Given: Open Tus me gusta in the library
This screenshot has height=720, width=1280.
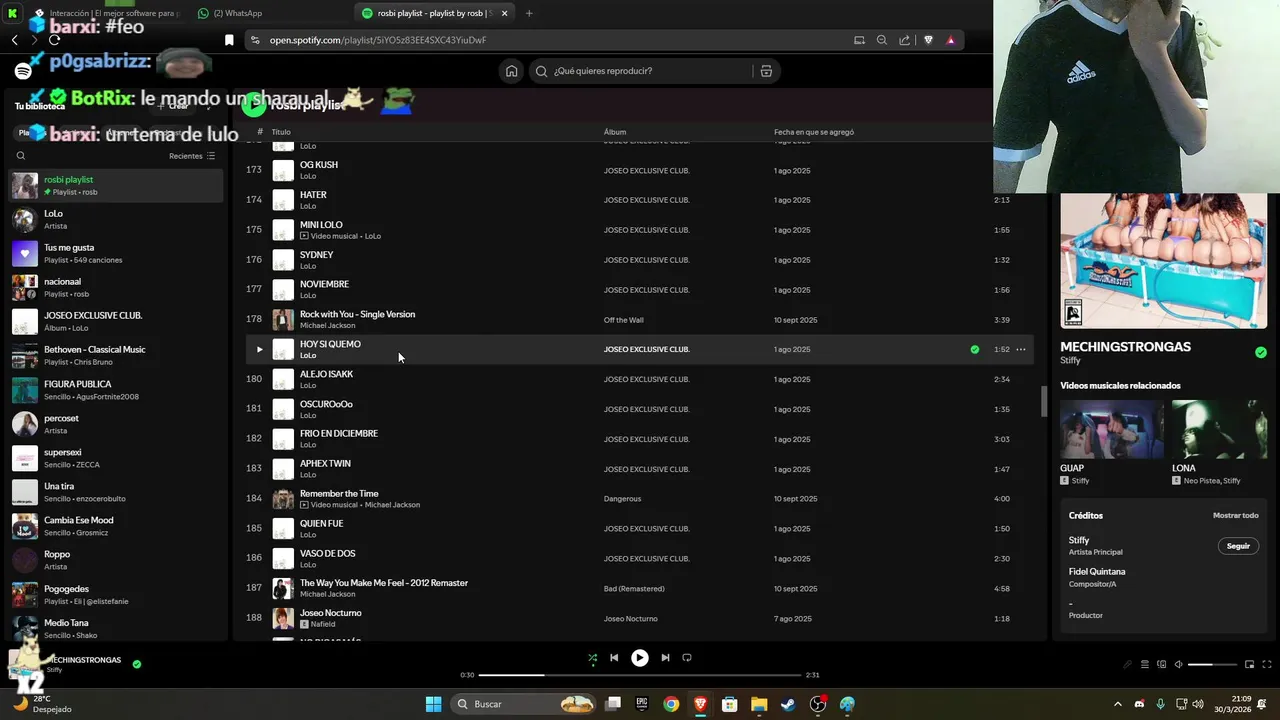Looking at the screenshot, I should [x=116, y=253].
